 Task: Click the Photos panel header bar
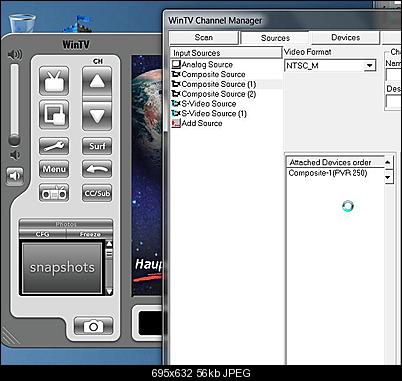pos(66,224)
